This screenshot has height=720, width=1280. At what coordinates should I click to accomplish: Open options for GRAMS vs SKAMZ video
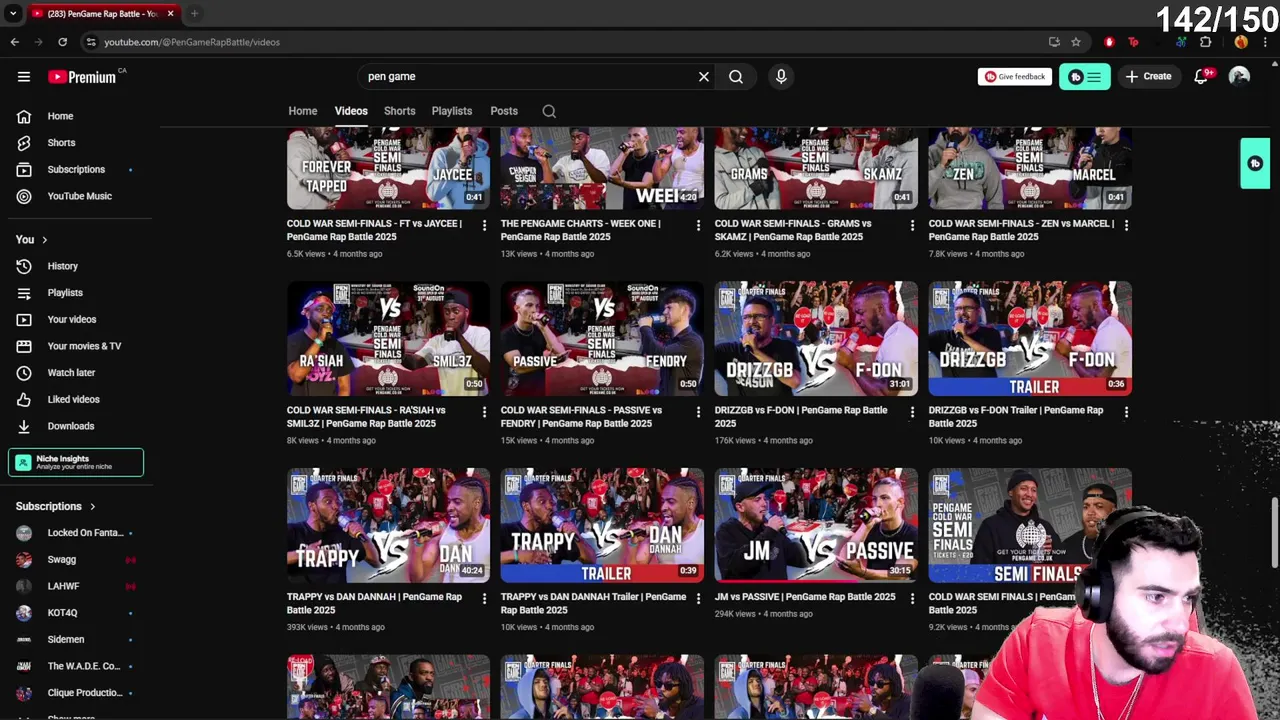pyautogui.click(x=912, y=225)
